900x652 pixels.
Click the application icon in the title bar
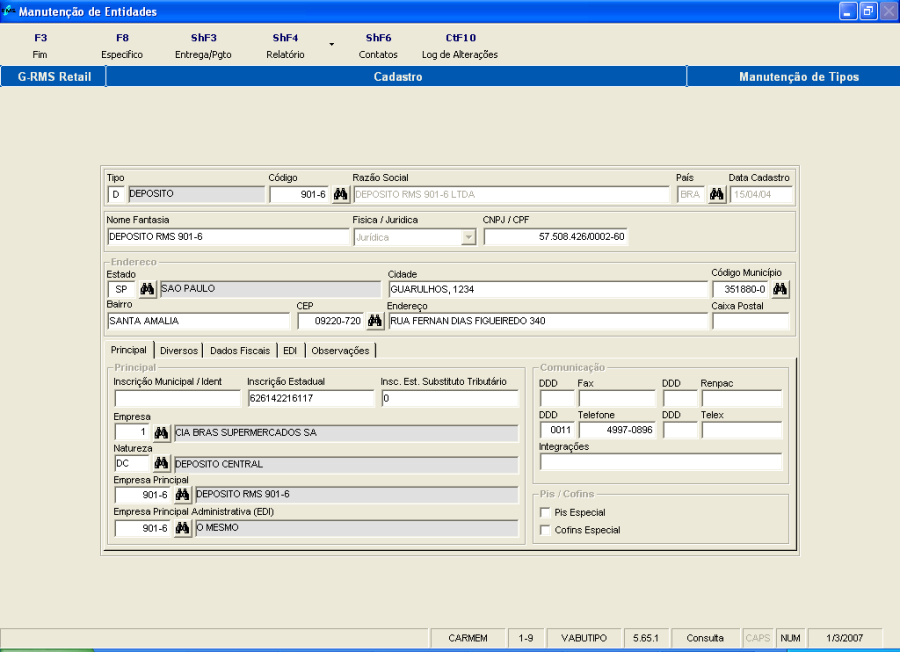pos(8,11)
